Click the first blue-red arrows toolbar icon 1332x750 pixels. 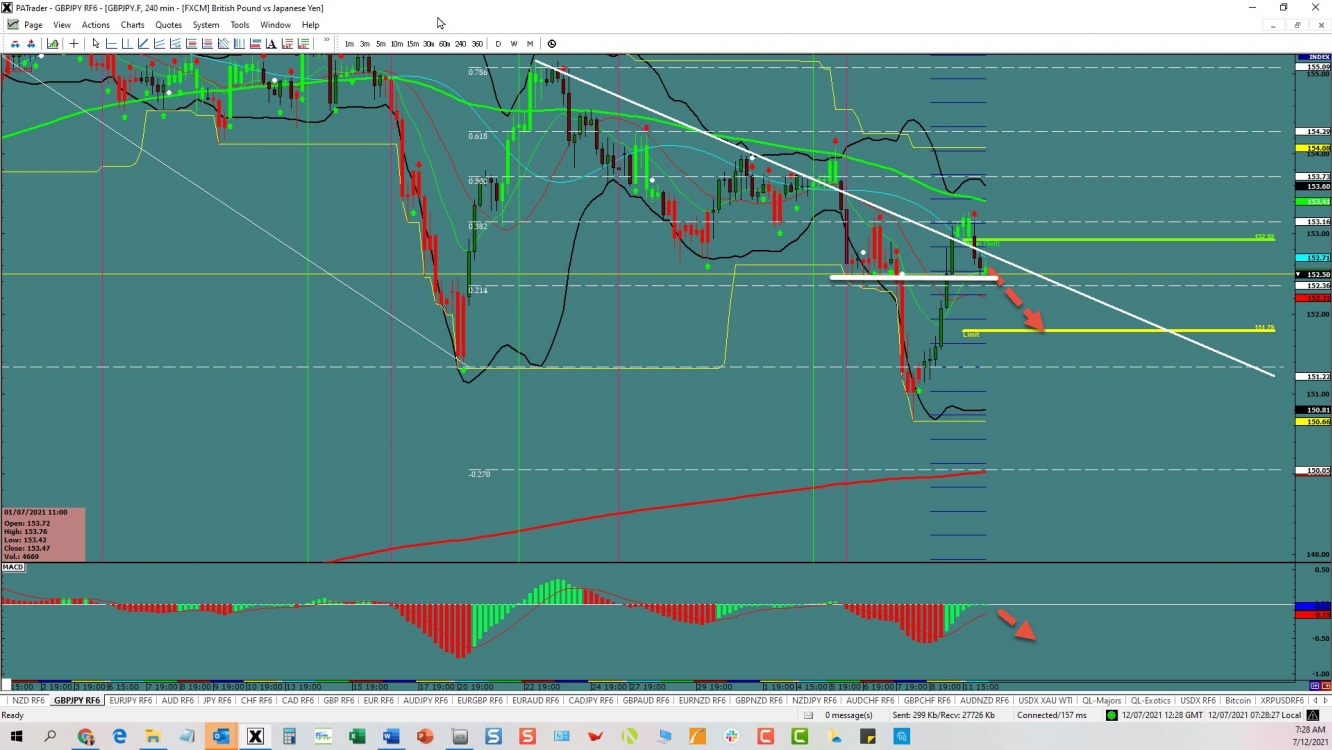[x=15, y=44]
